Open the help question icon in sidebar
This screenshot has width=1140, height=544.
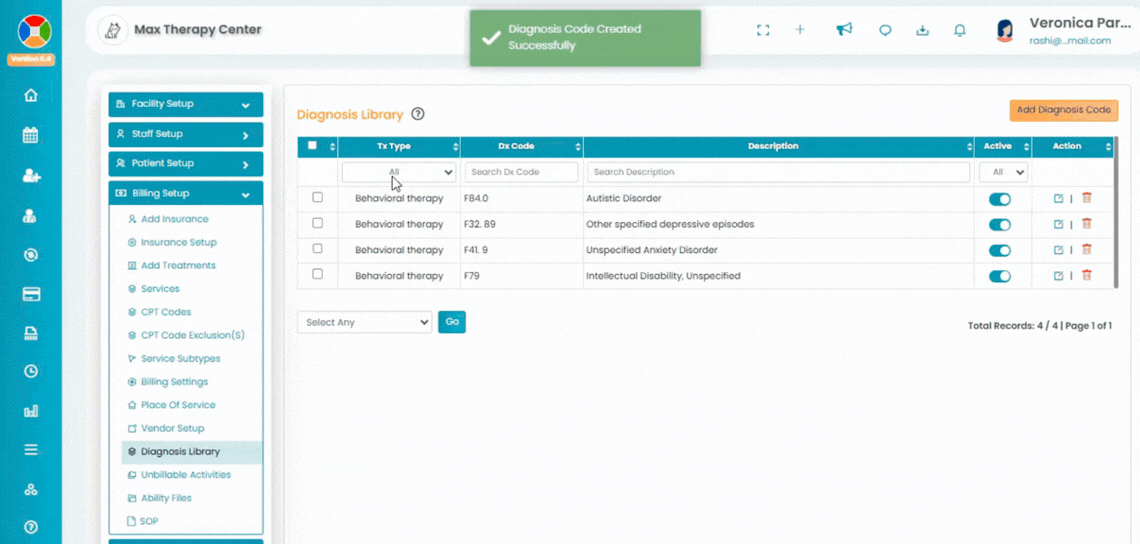coord(31,527)
